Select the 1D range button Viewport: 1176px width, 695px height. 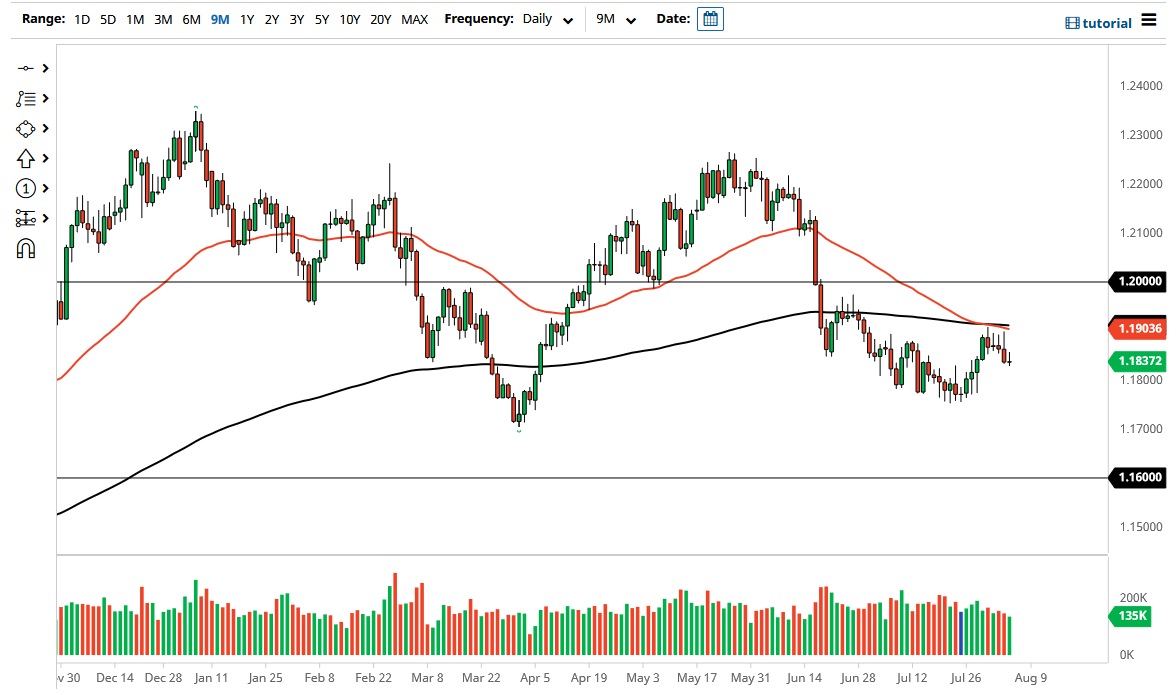(82, 19)
